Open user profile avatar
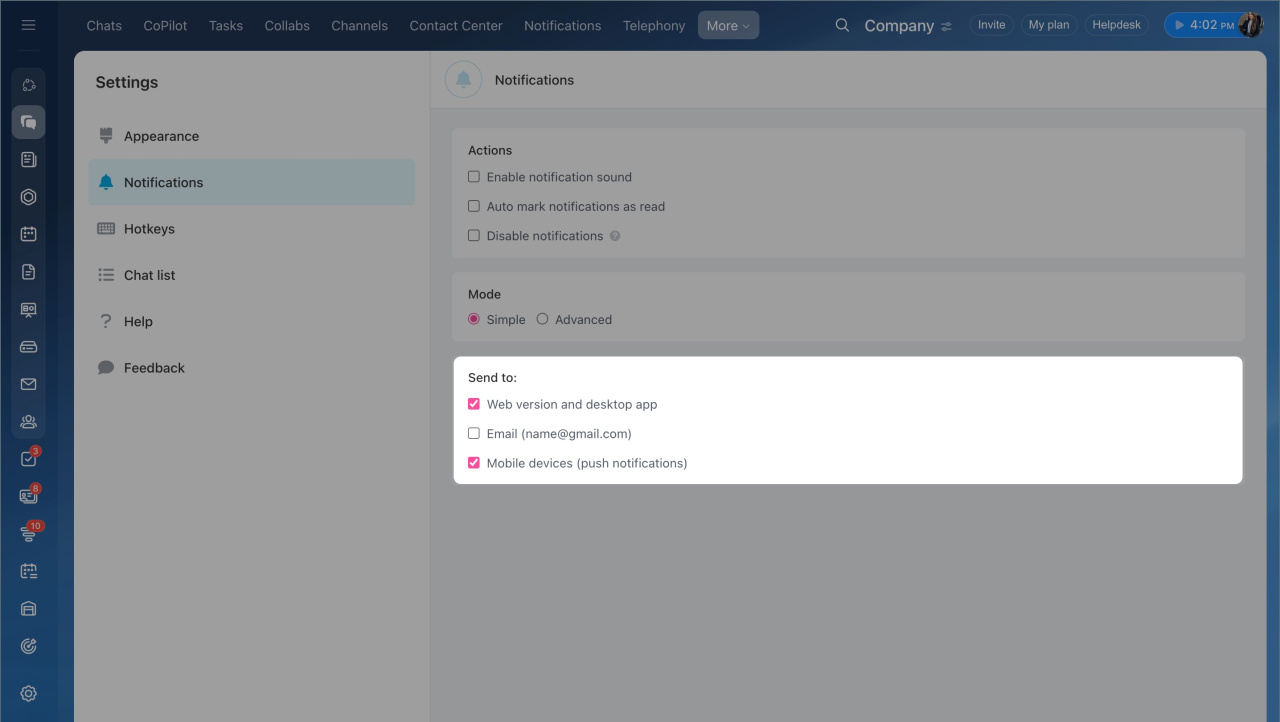1280x722 pixels. pyautogui.click(x=1250, y=25)
